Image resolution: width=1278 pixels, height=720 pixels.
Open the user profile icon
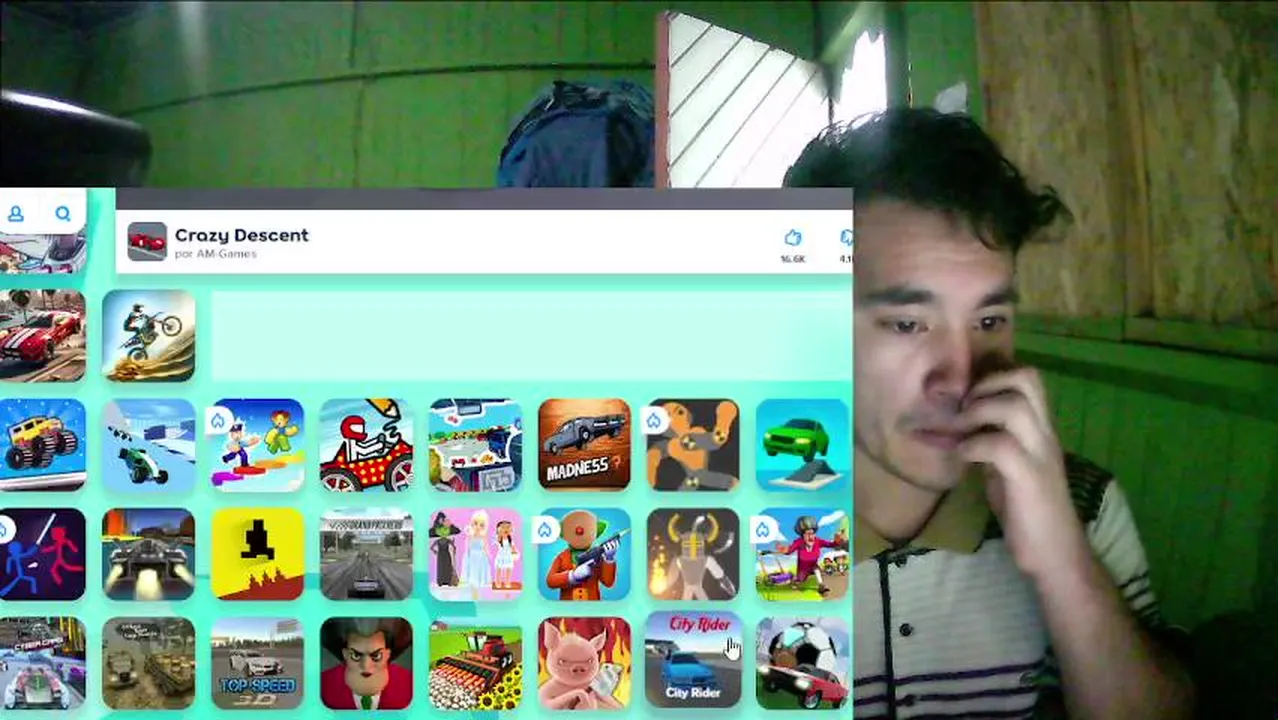(x=16, y=213)
